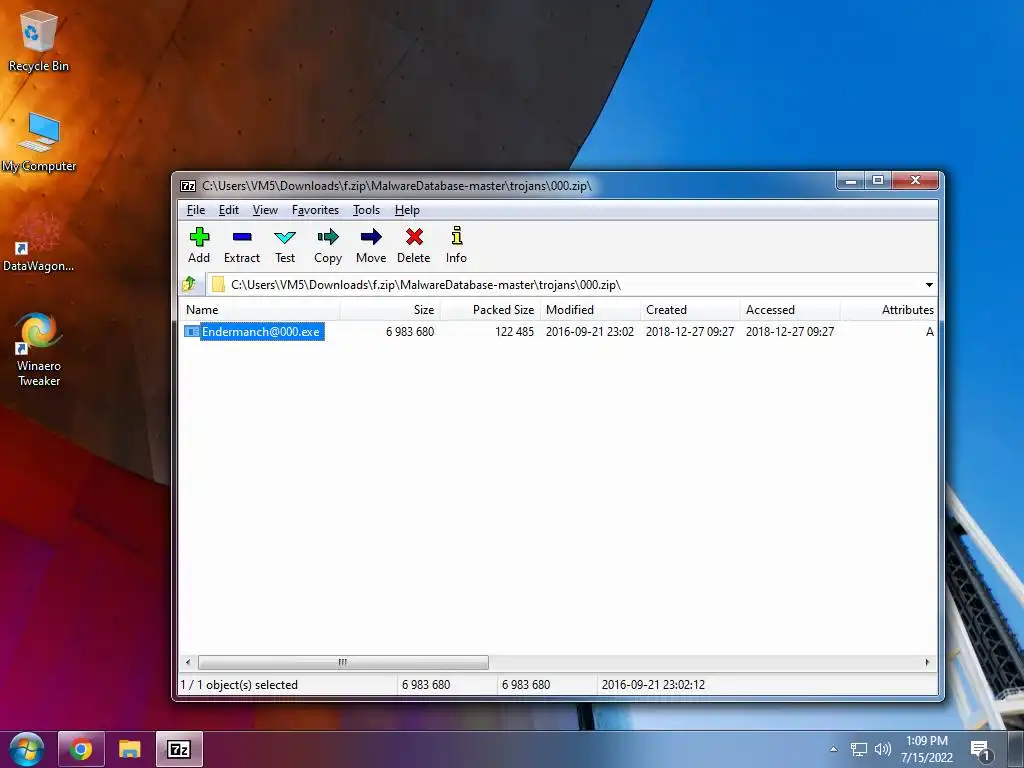This screenshot has height=768, width=1024.
Task: Open the Help menu
Action: [x=407, y=210]
